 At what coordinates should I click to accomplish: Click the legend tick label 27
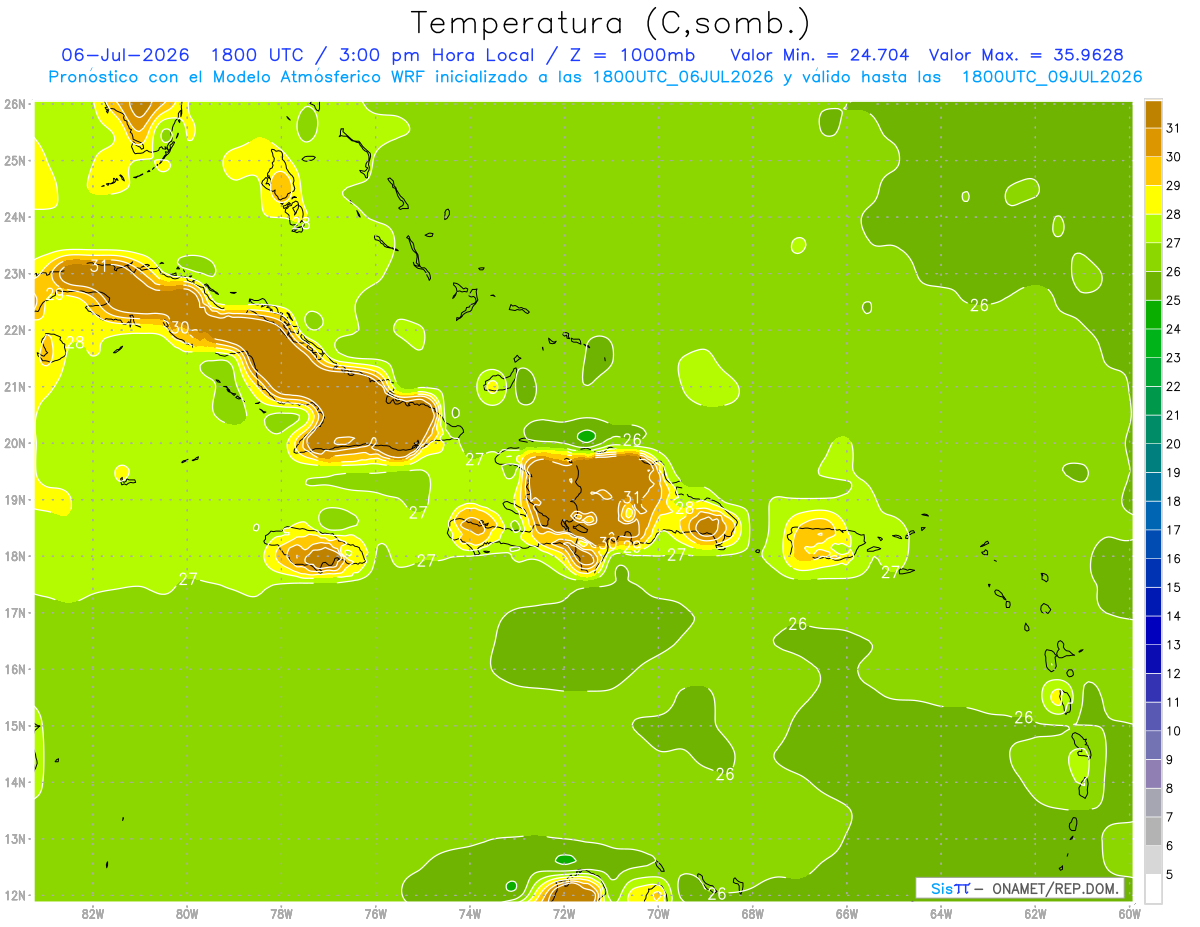click(1174, 243)
